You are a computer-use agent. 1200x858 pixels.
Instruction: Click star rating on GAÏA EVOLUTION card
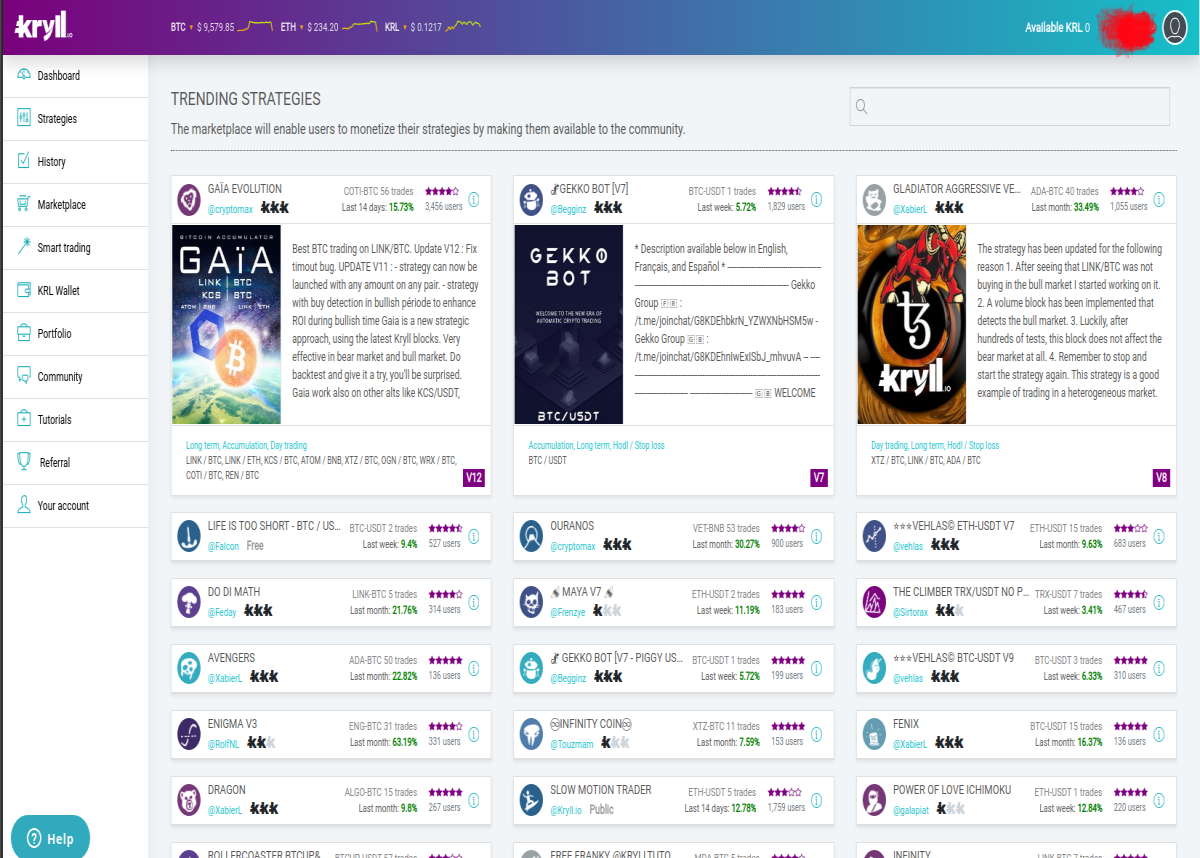click(x=442, y=191)
